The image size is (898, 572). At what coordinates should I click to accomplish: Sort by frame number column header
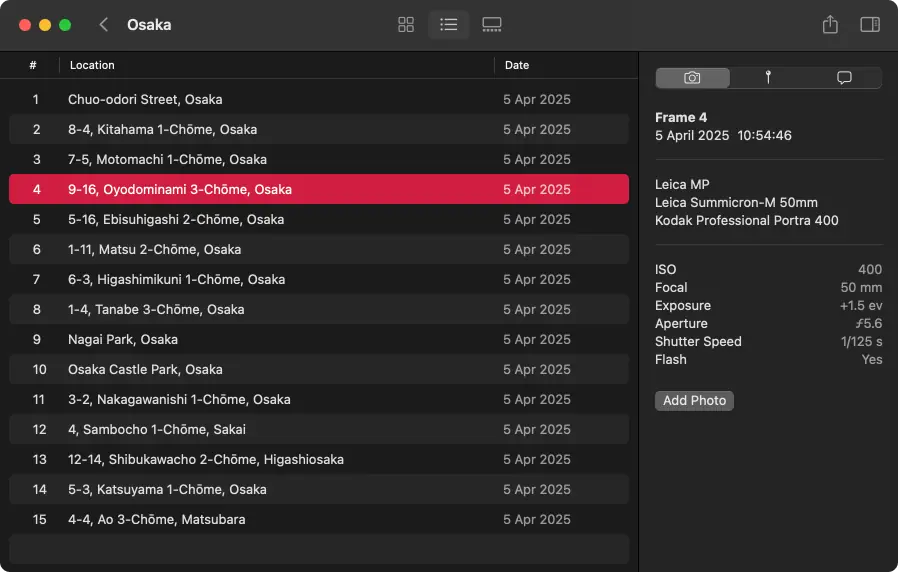pyautogui.click(x=33, y=65)
